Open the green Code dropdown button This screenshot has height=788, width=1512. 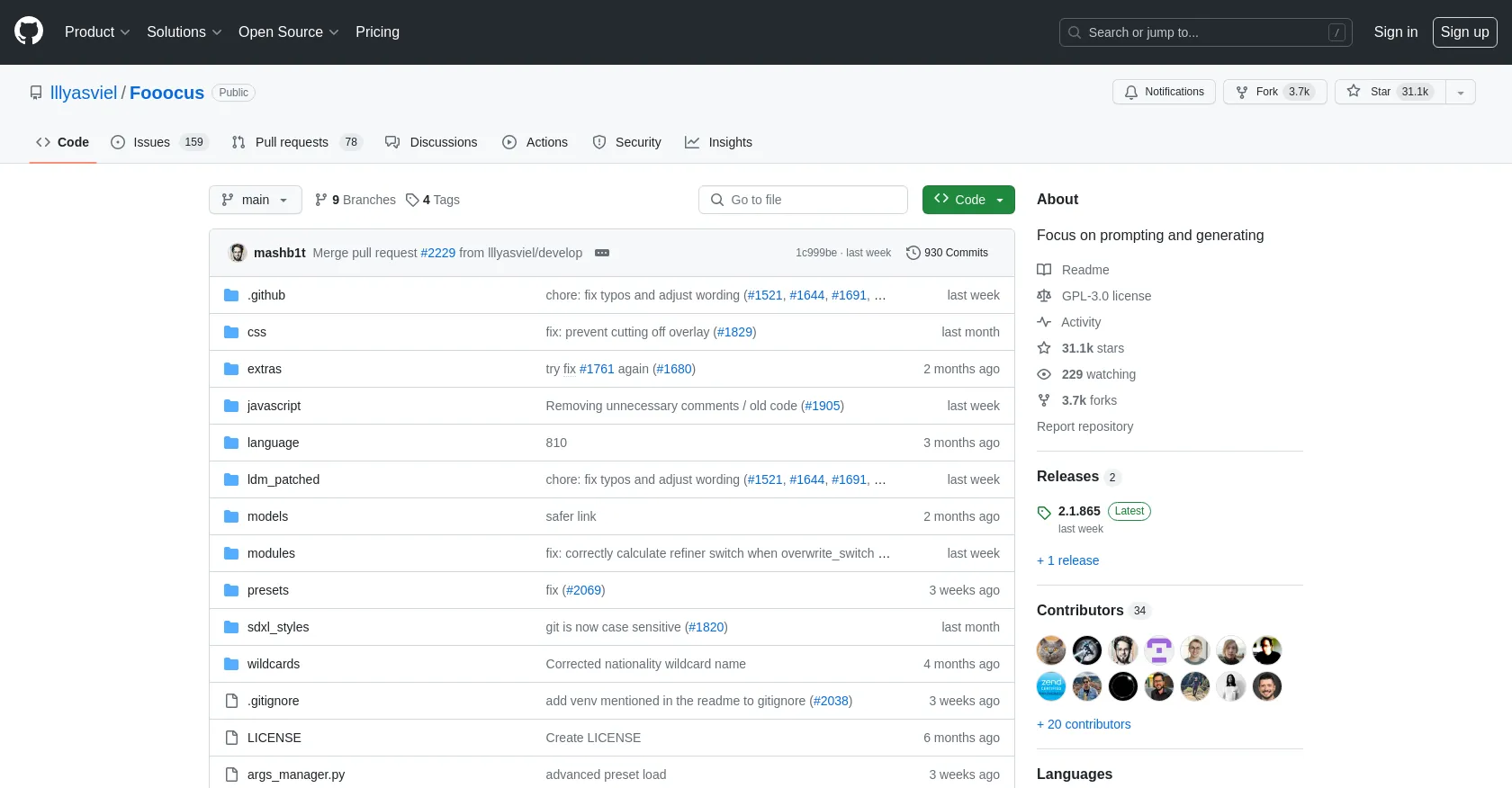968,200
